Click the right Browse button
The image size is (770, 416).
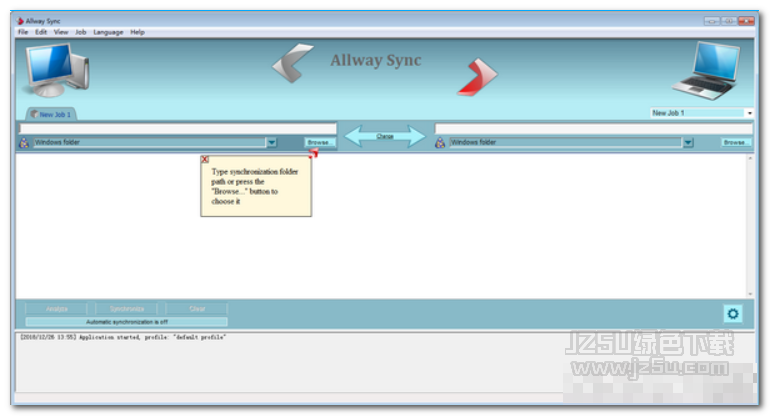click(x=736, y=142)
